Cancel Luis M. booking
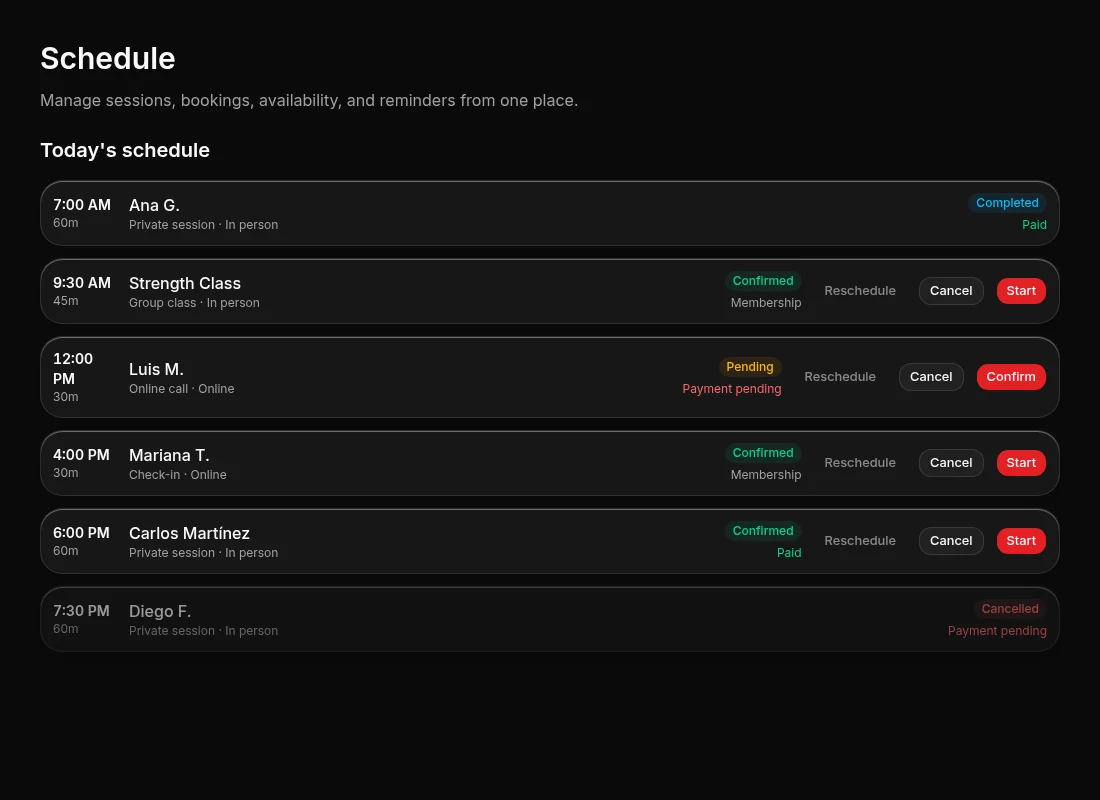The height and width of the screenshot is (800, 1100). pos(931,377)
